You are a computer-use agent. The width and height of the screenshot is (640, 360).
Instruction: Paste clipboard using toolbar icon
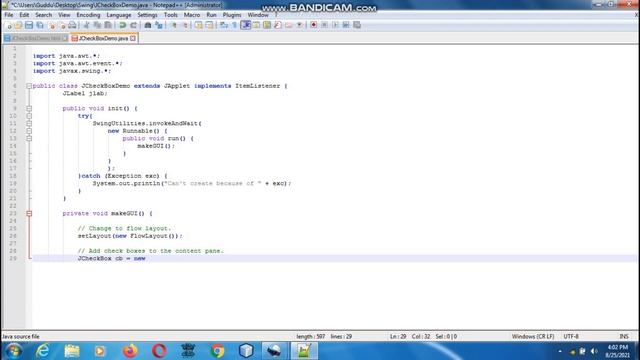point(108,25)
